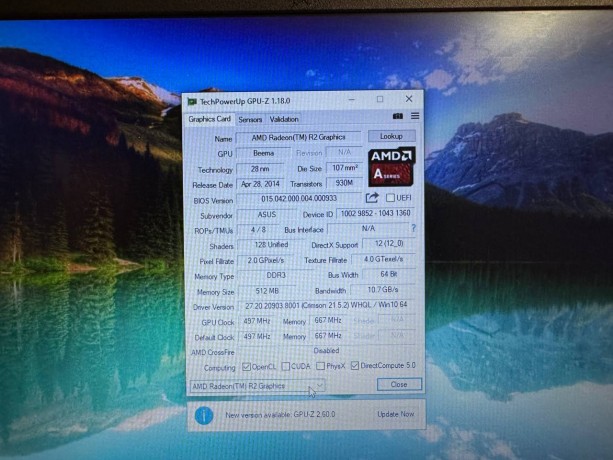
Task: Toggle the UEFI checkbox
Action: [390, 198]
